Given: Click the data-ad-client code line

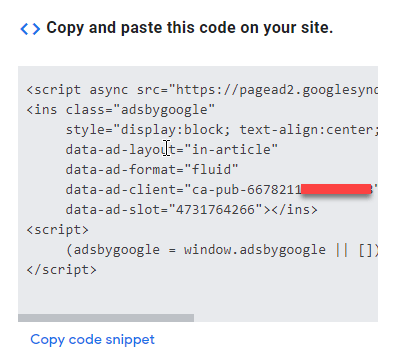Looking at the screenshot, I should (222, 190).
